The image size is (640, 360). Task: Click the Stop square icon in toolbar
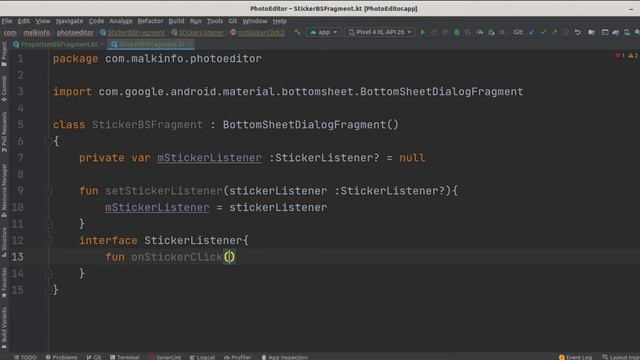(502, 32)
